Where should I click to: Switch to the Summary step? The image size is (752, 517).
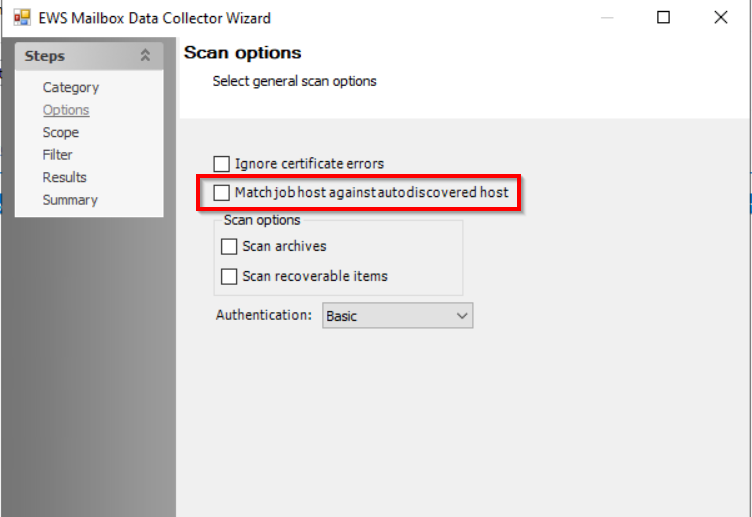(70, 200)
